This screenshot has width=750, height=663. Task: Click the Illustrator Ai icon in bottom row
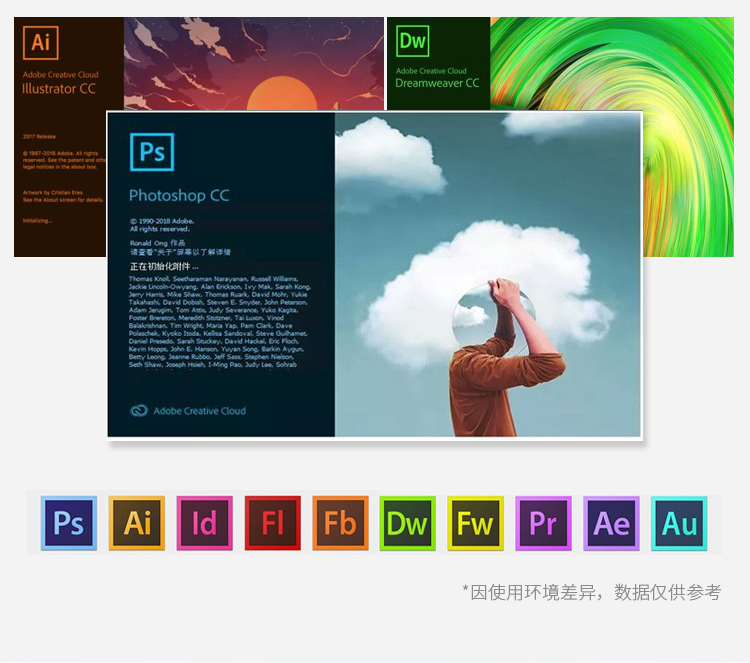[137, 523]
